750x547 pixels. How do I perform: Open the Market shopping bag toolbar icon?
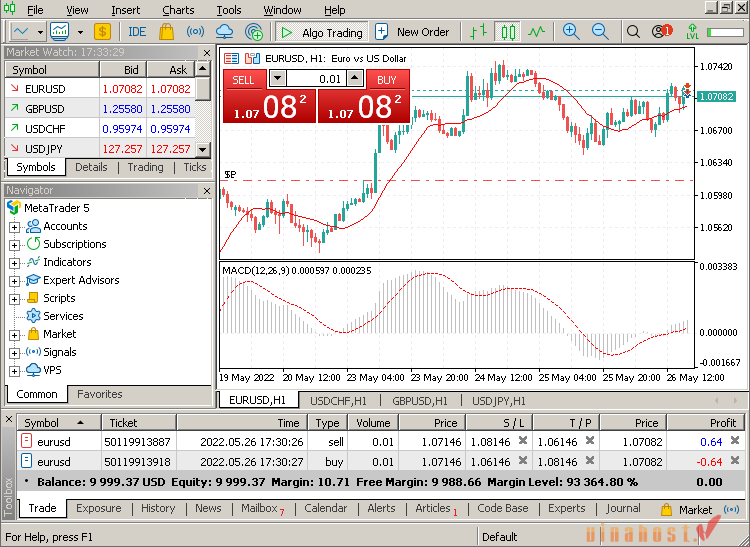point(166,32)
